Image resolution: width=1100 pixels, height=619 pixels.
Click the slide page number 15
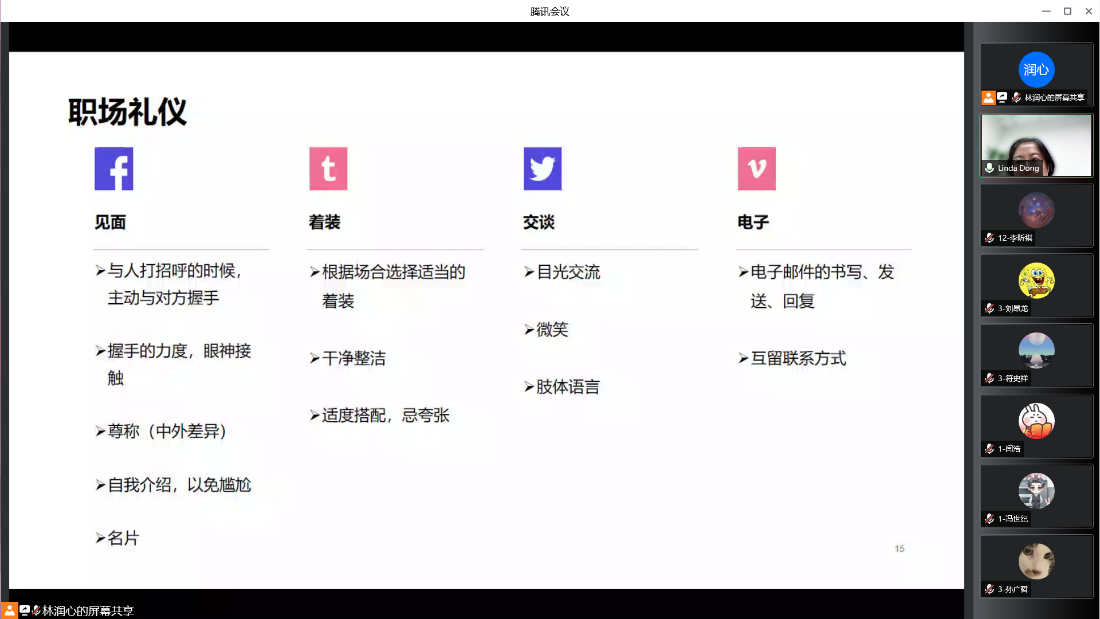(x=899, y=549)
